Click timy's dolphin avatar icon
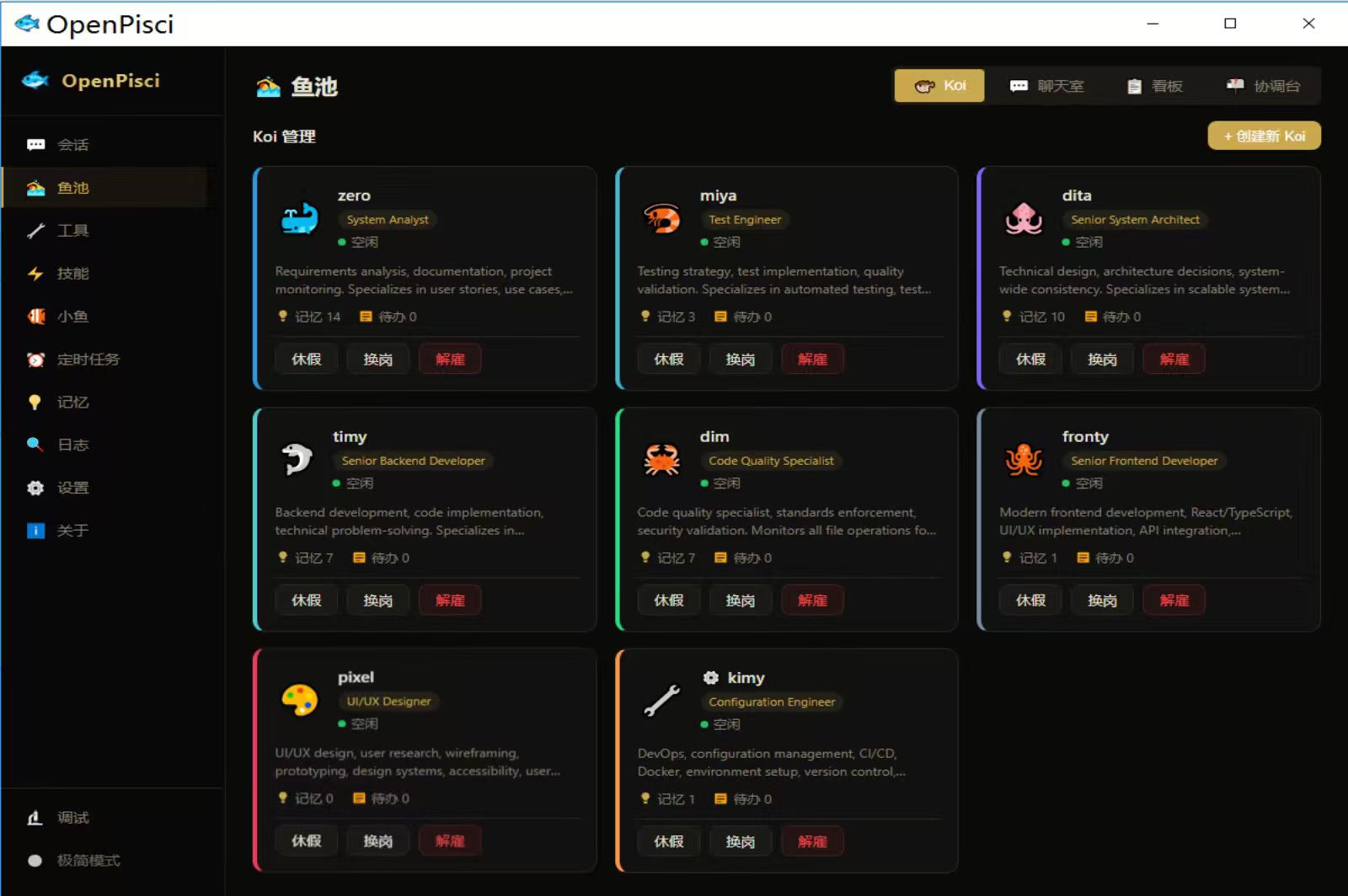This screenshot has height=896, width=1348. tap(297, 460)
